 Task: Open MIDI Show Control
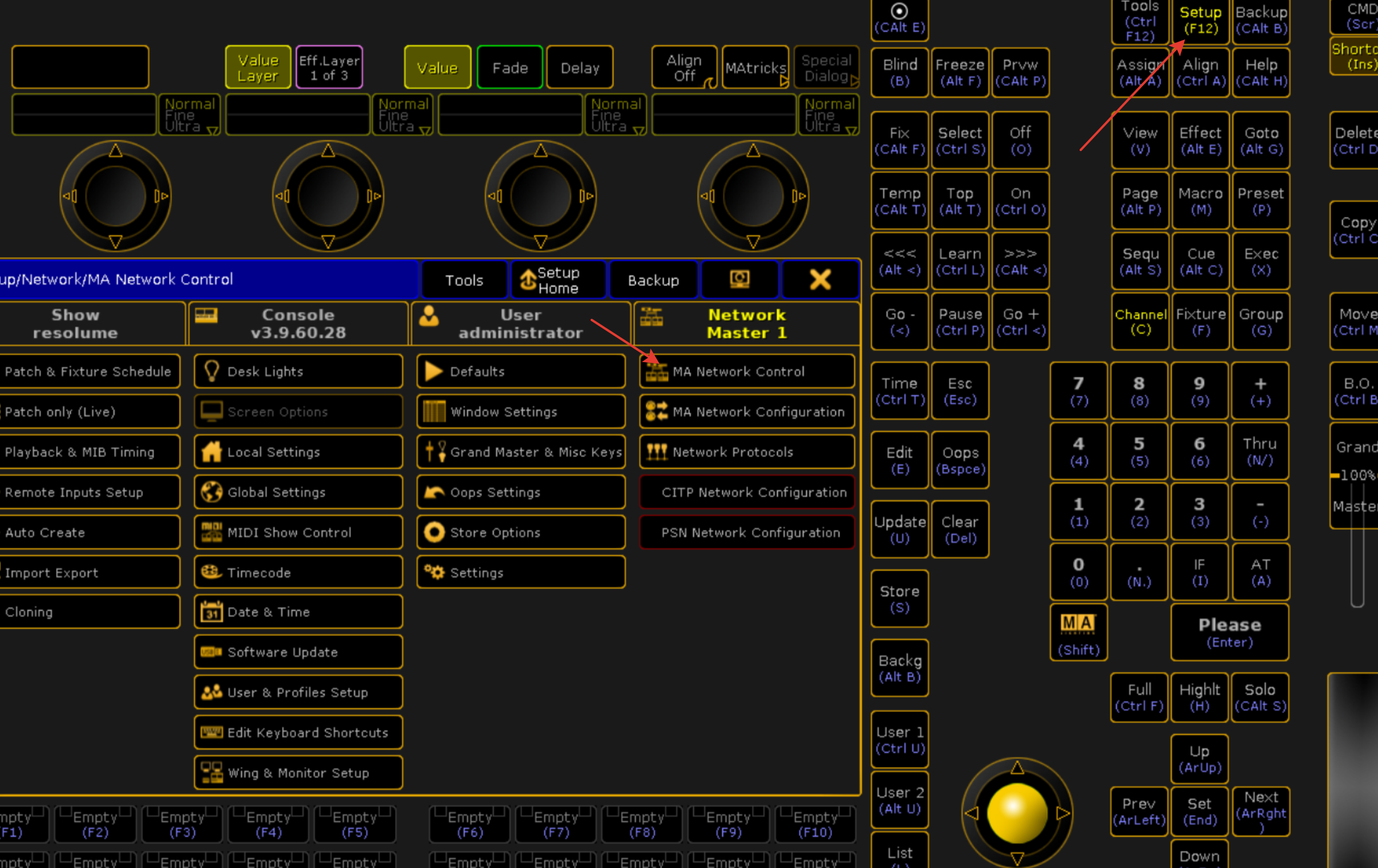click(298, 532)
